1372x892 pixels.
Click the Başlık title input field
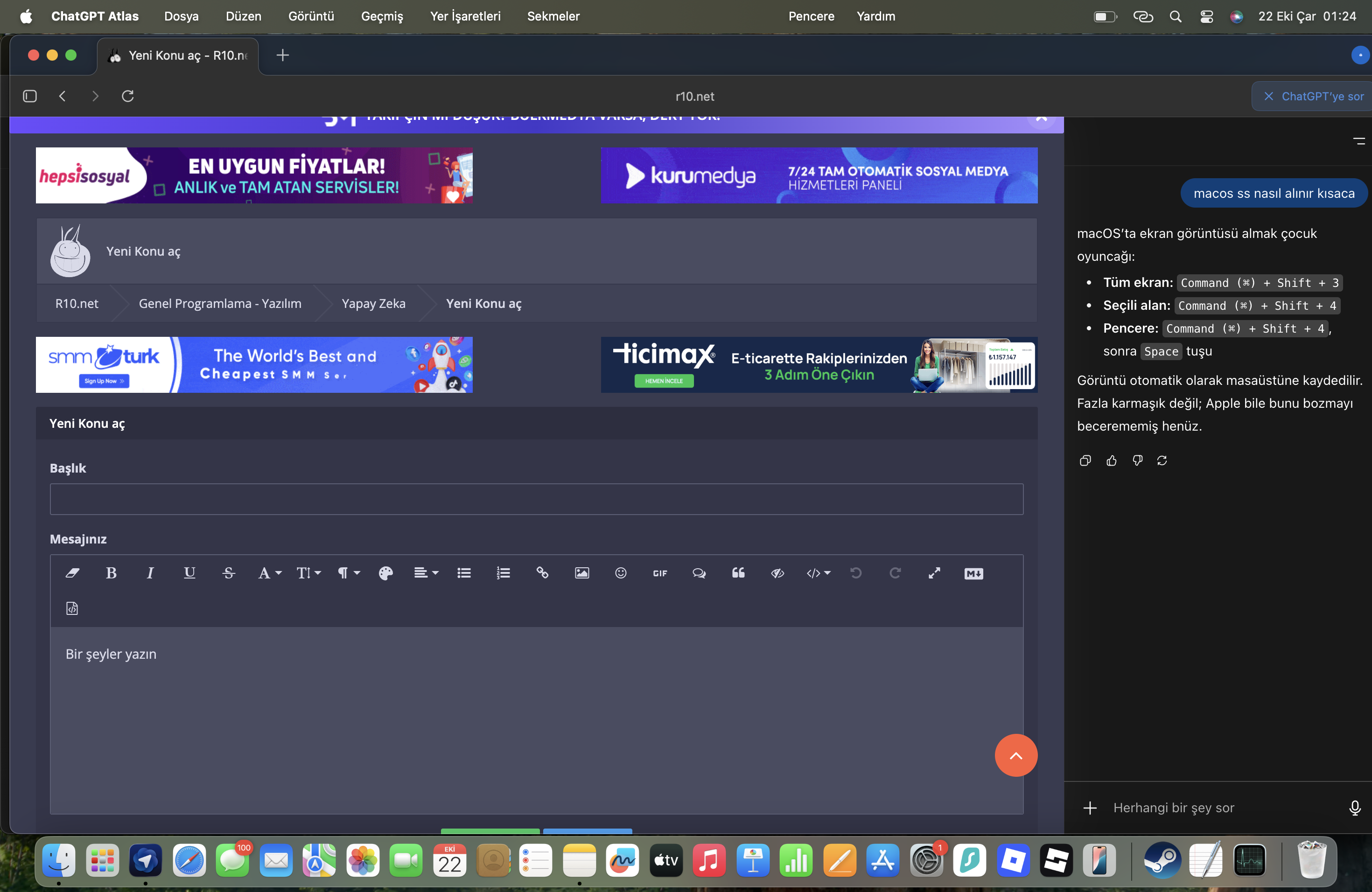click(x=537, y=499)
